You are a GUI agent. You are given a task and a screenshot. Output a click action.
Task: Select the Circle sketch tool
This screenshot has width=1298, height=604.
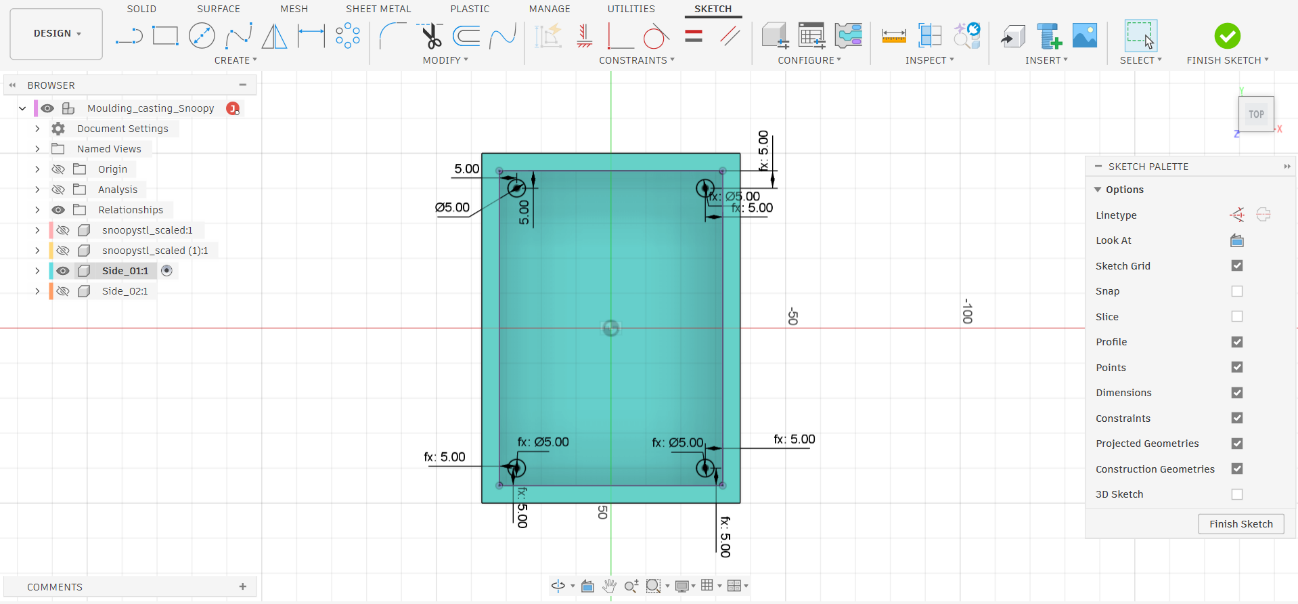point(202,37)
